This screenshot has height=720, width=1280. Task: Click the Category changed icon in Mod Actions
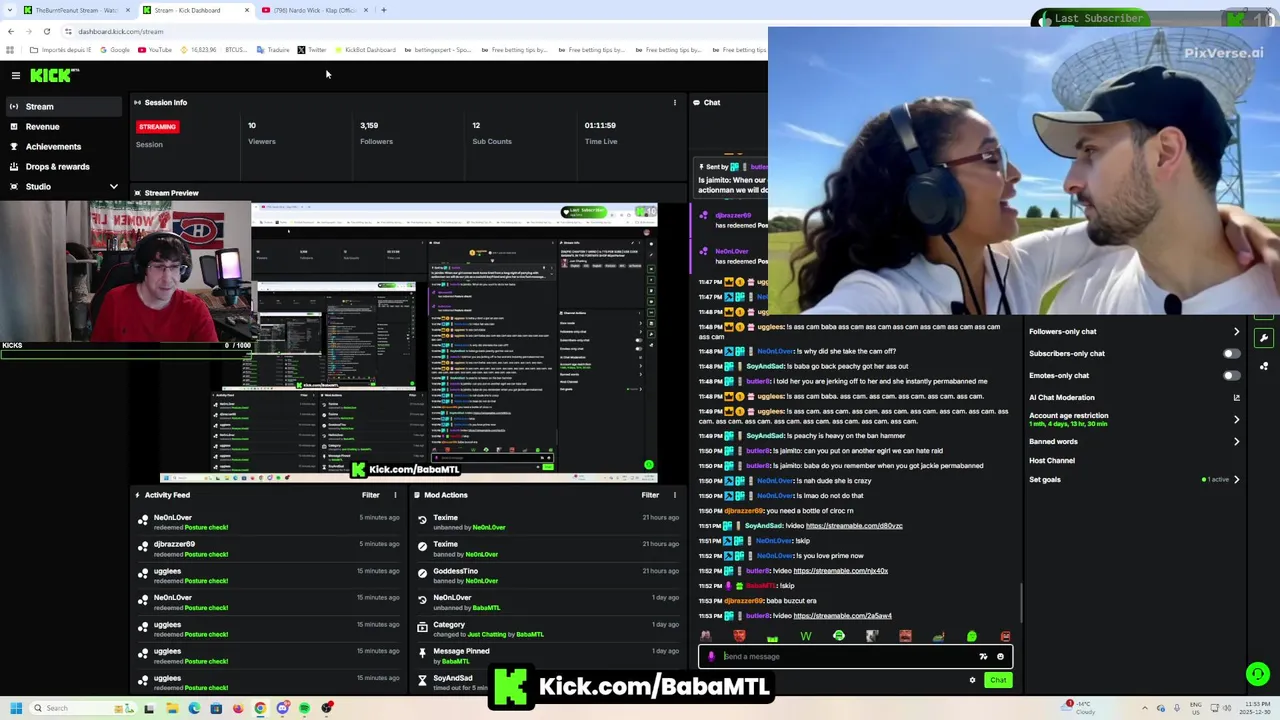click(422, 626)
